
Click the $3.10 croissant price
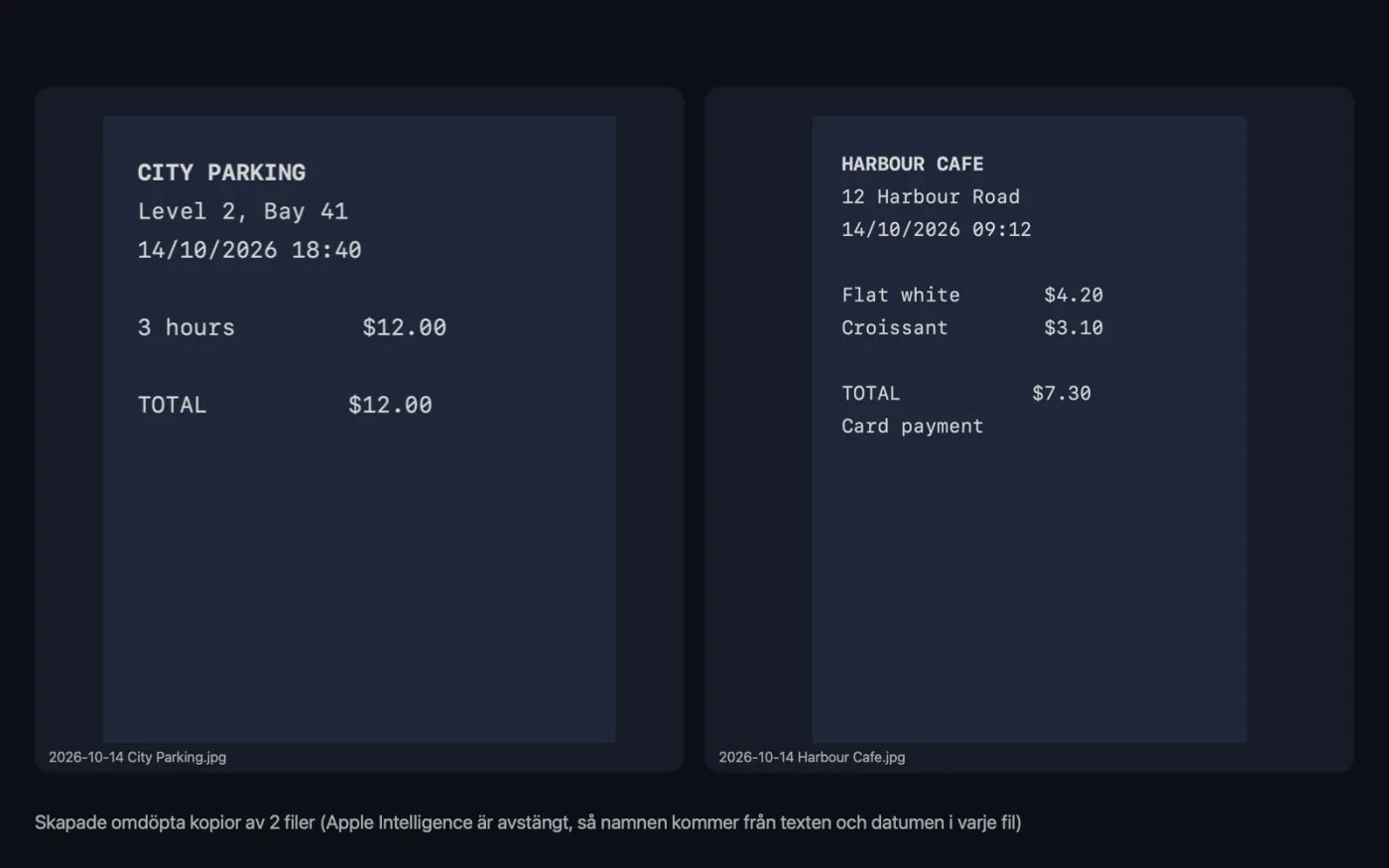pos(1073,327)
